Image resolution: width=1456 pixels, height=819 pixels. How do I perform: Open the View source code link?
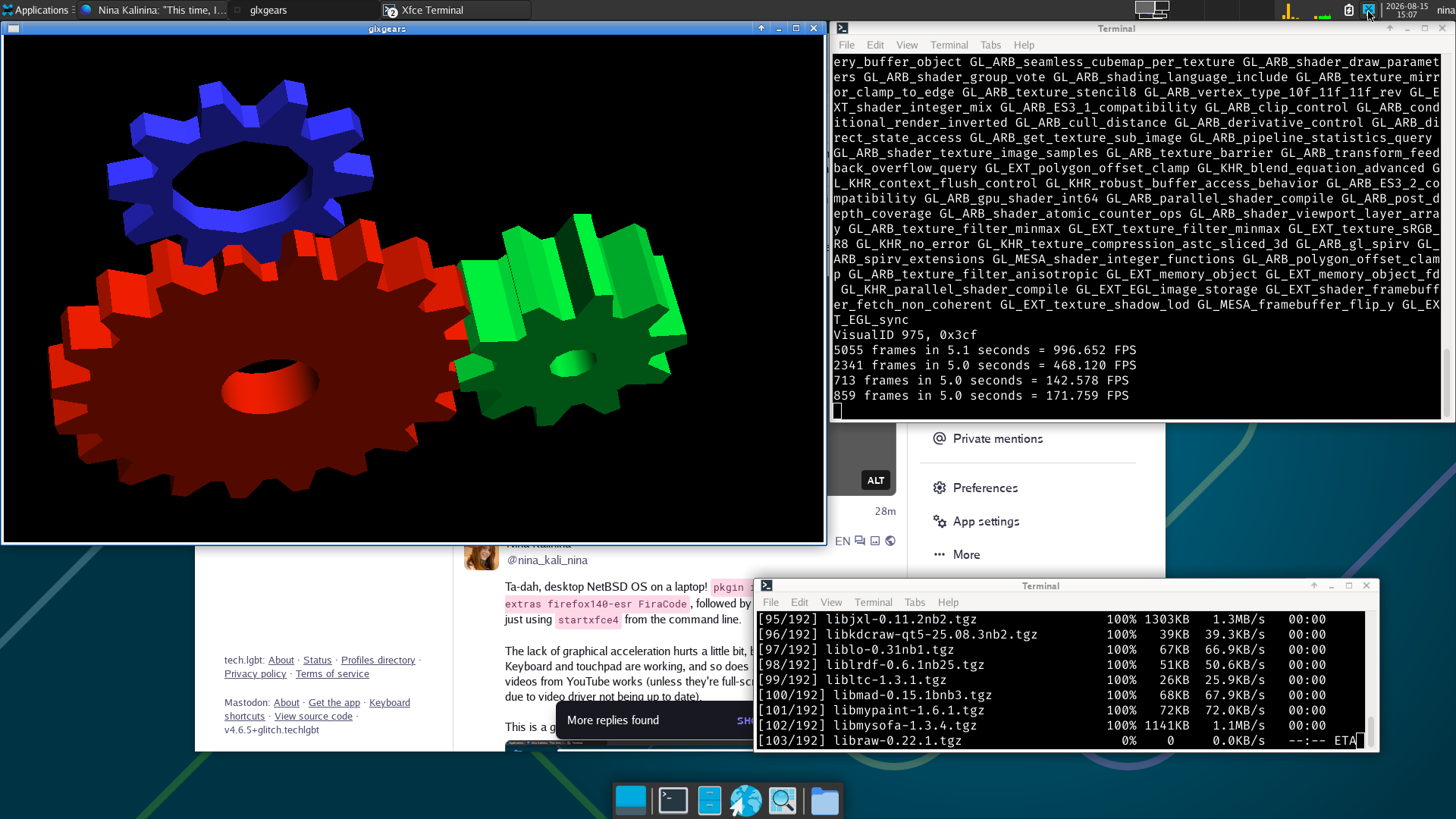click(313, 716)
